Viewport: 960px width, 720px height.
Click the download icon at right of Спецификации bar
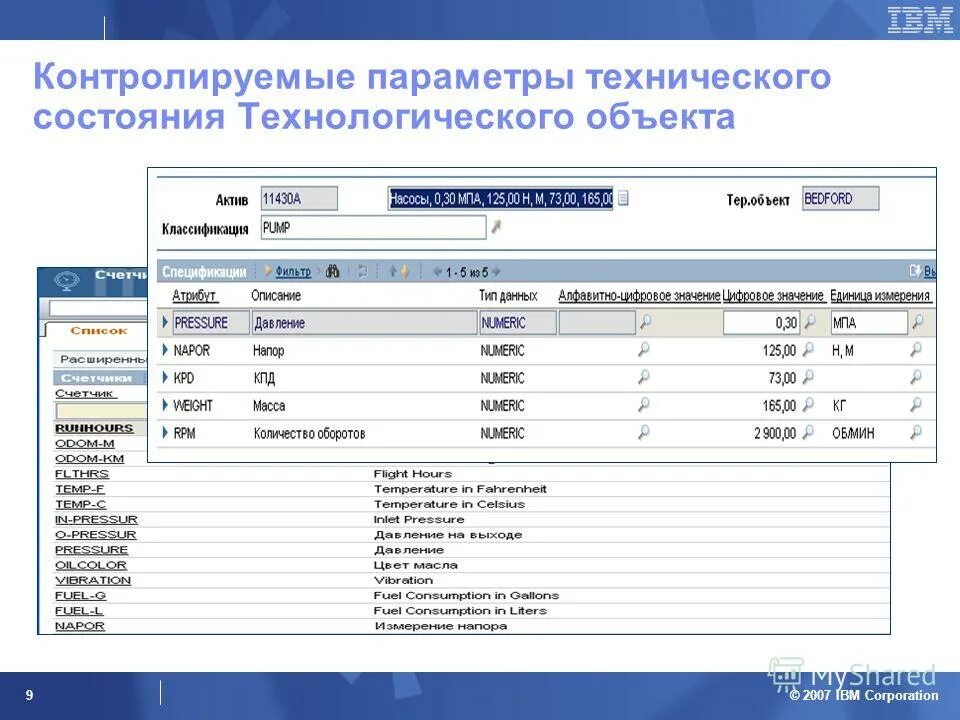tap(915, 271)
